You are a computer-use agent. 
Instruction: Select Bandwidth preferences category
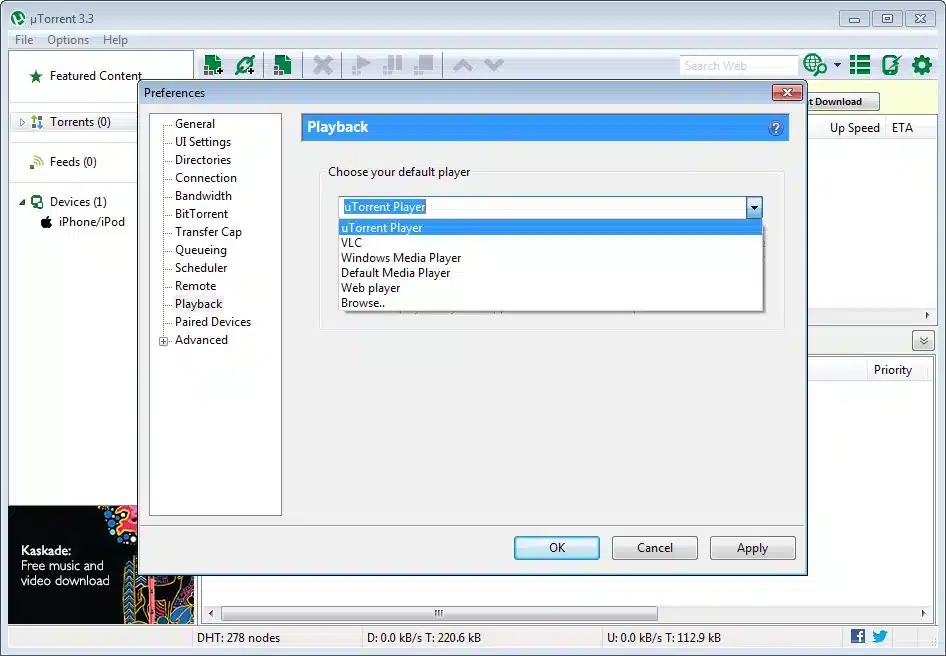coord(203,196)
